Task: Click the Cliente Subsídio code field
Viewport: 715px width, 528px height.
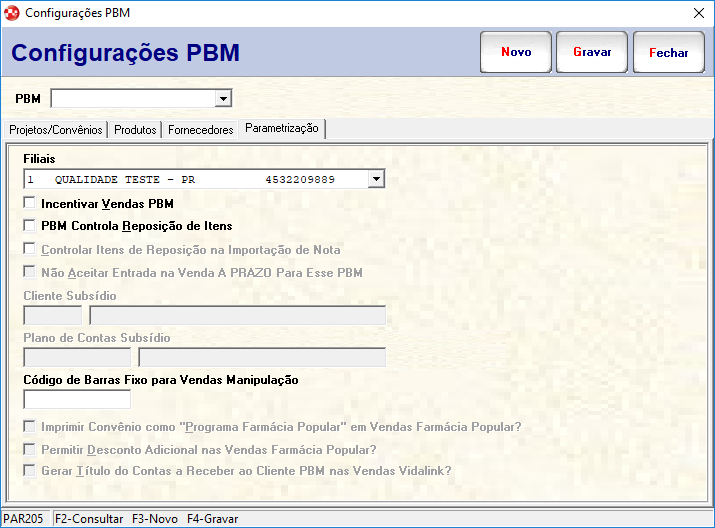Action: point(53,316)
